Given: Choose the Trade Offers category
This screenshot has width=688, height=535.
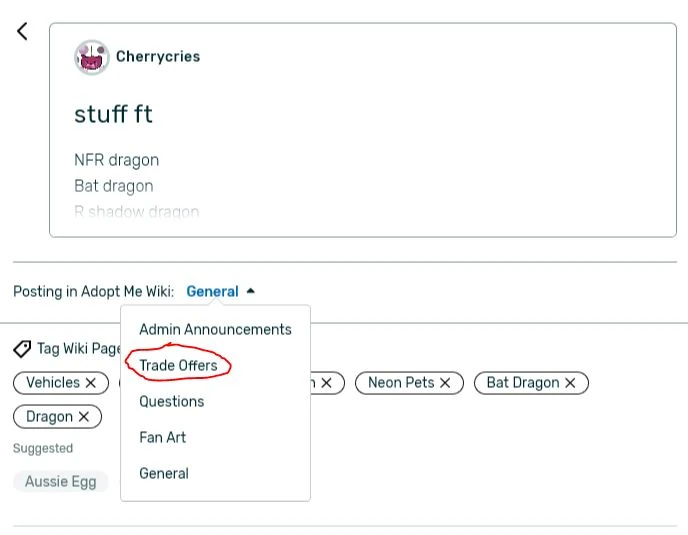Looking at the screenshot, I should click(178, 365).
